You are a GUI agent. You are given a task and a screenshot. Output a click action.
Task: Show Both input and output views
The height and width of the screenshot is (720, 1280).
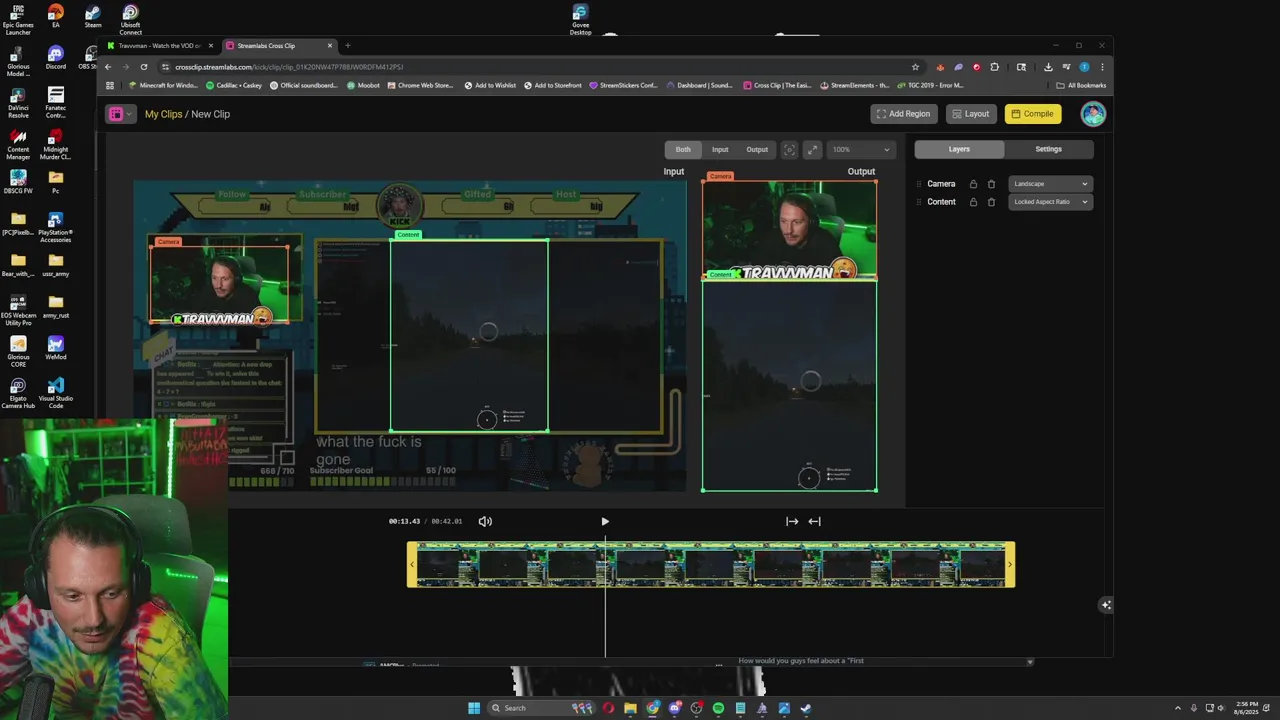click(683, 150)
